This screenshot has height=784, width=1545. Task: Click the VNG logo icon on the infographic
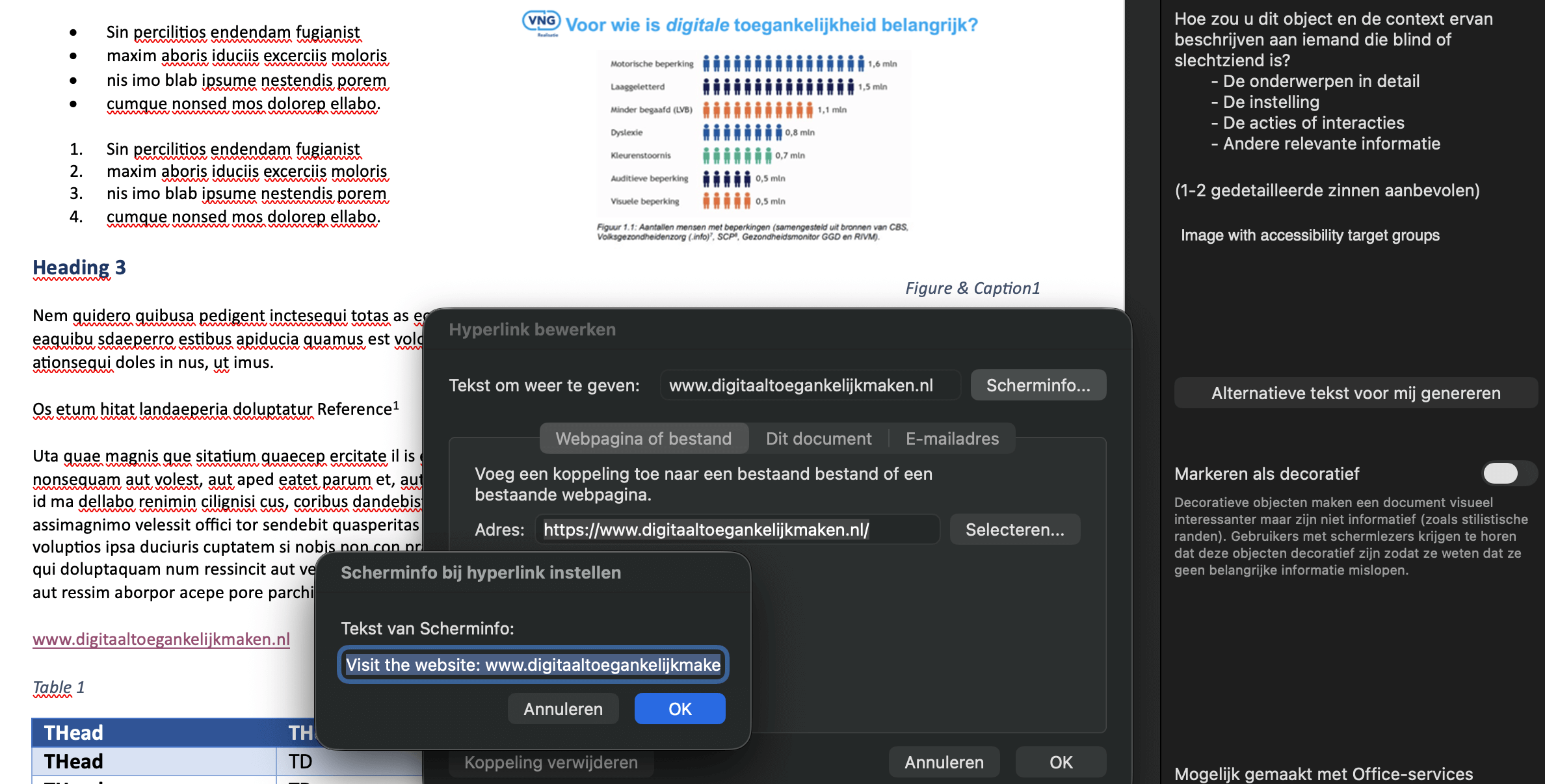coord(540,20)
